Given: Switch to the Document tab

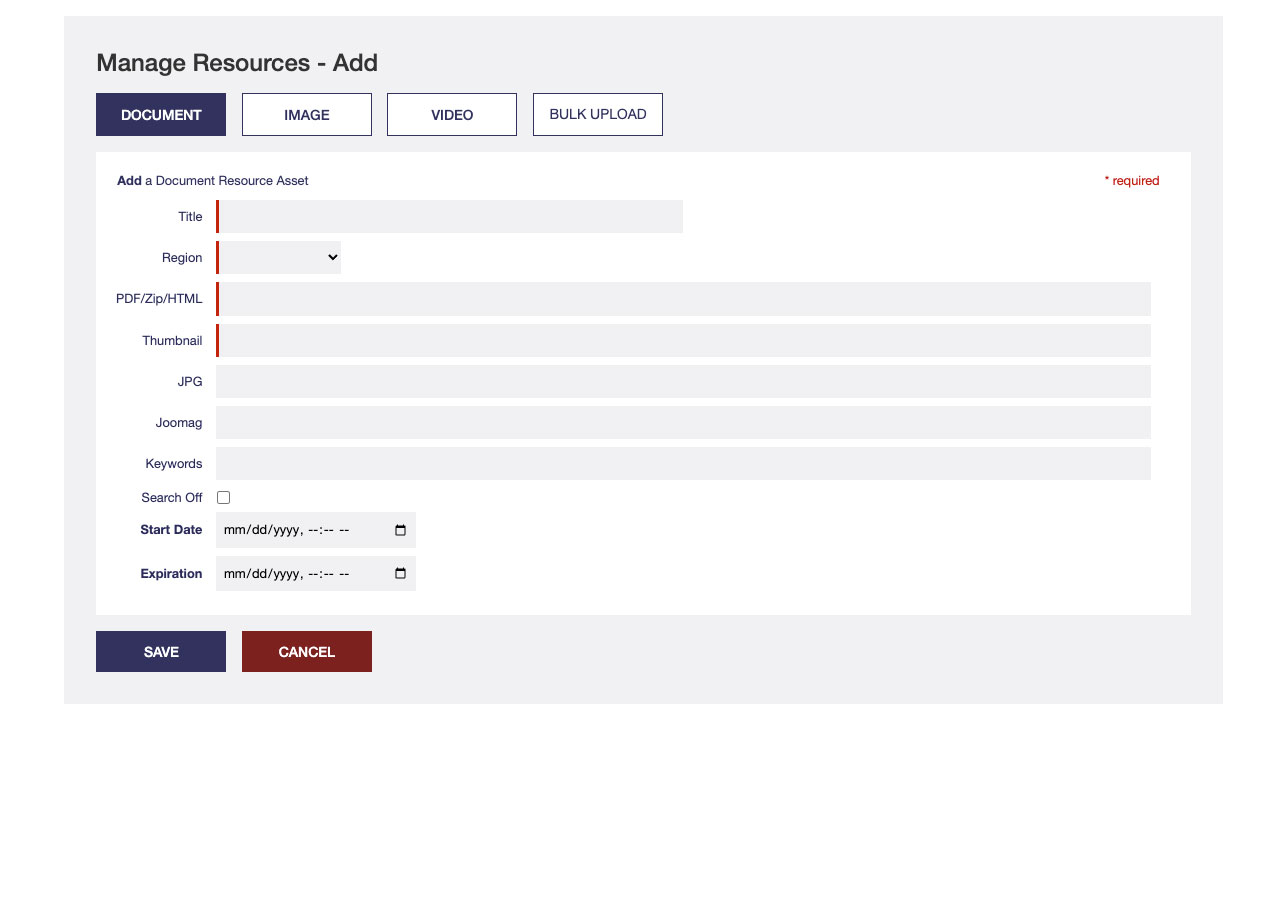Looking at the screenshot, I should click(161, 115).
